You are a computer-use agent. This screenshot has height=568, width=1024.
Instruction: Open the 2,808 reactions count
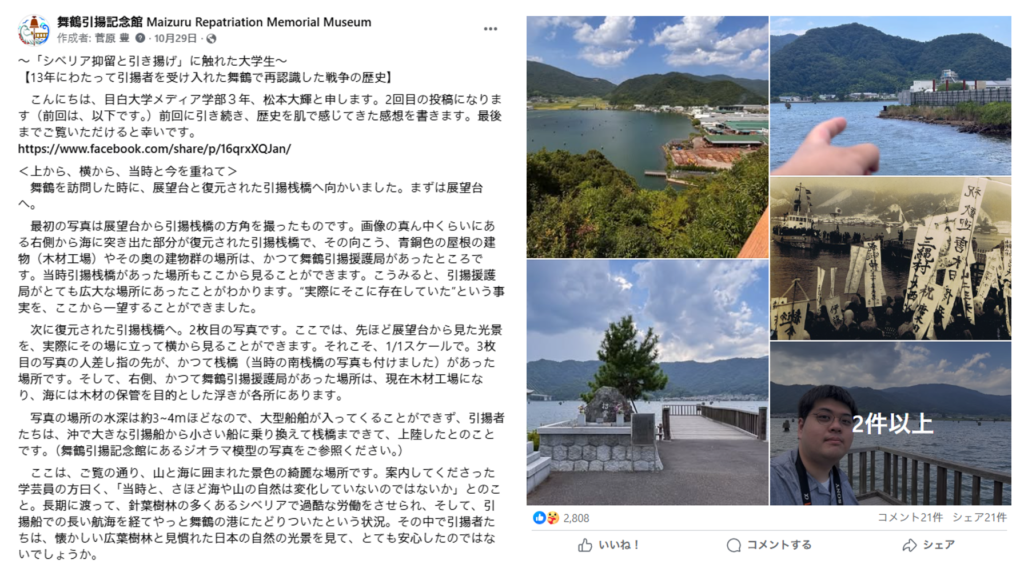[576, 518]
